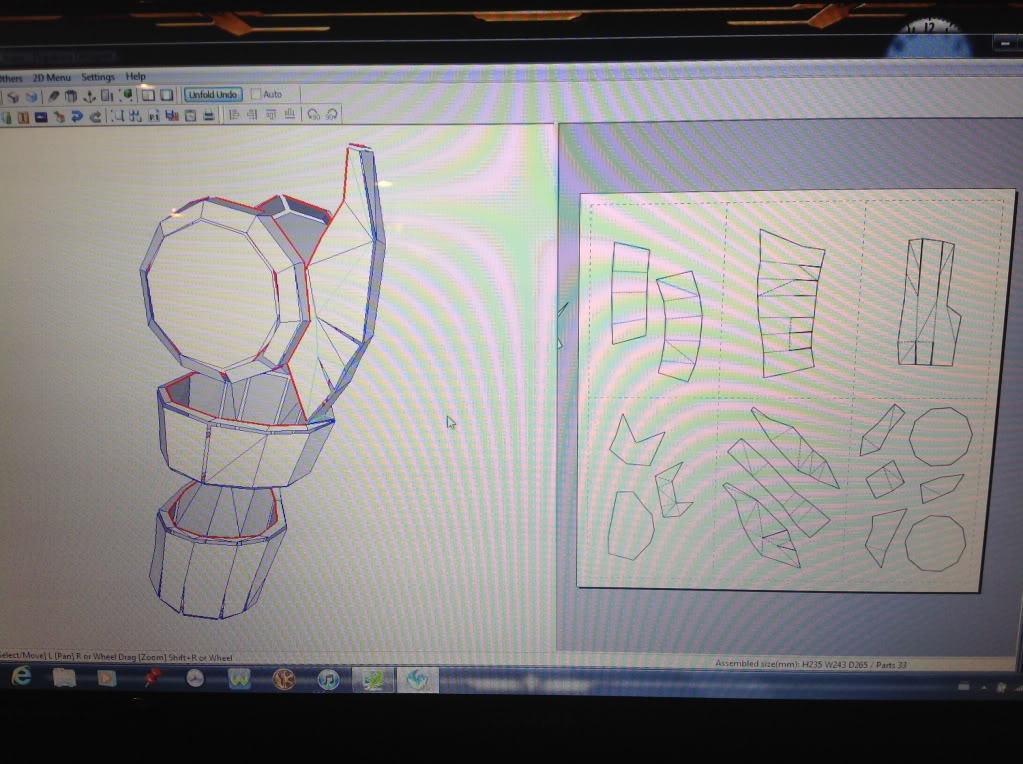Screen dimensions: 1023x764
Task: Click the clock taskbar icon
Action: point(194,679)
